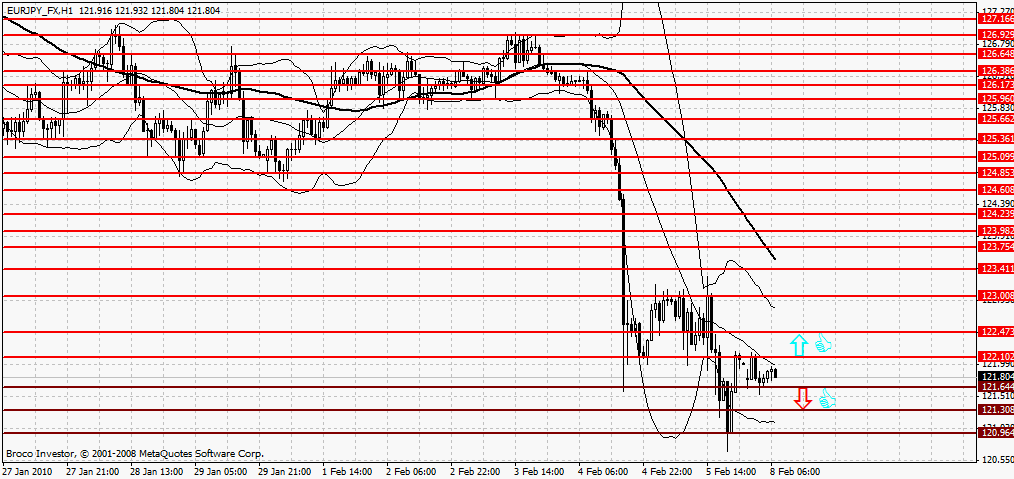Click the 27 Jan 21:00 time axis label
This screenshot has width=1014, height=479.
(92, 472)
